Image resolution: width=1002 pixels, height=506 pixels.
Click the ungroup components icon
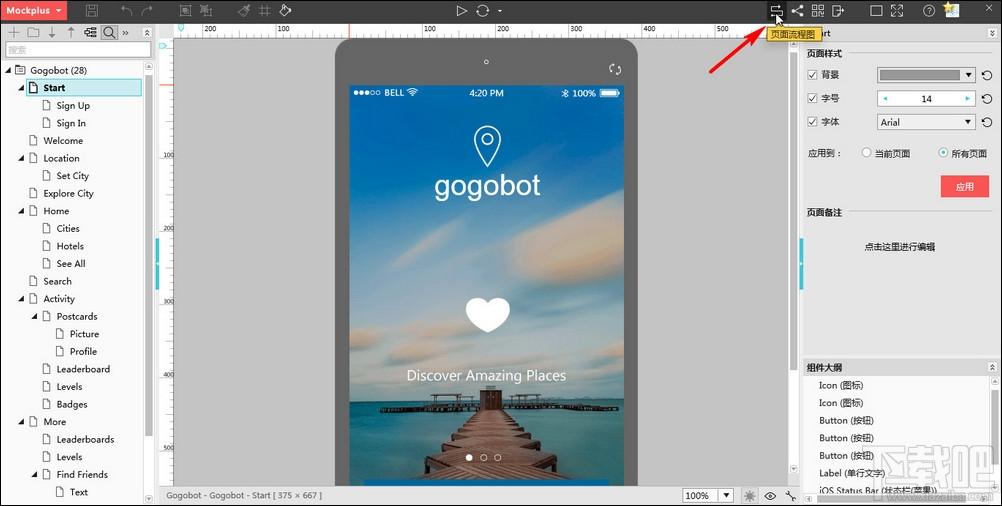[x=206, y=10]
